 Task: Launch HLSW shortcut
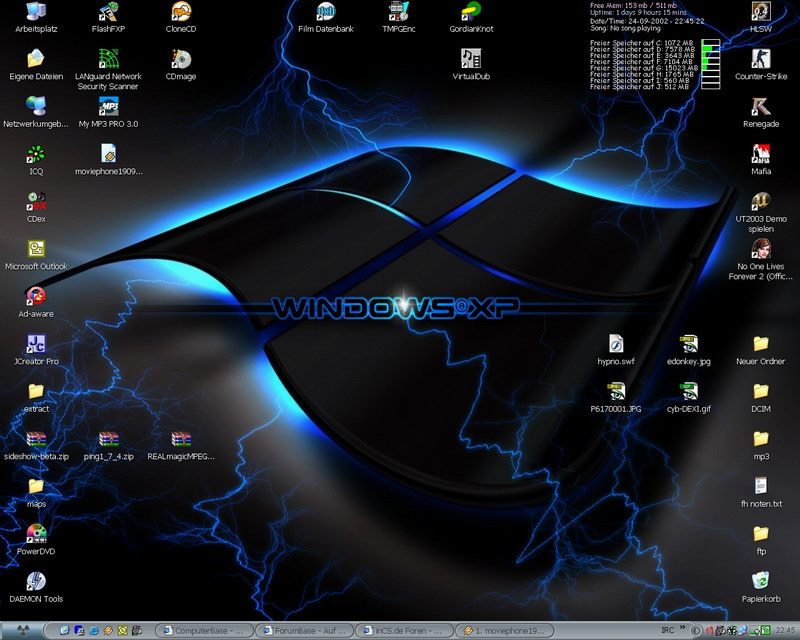(x=761, y=18)
